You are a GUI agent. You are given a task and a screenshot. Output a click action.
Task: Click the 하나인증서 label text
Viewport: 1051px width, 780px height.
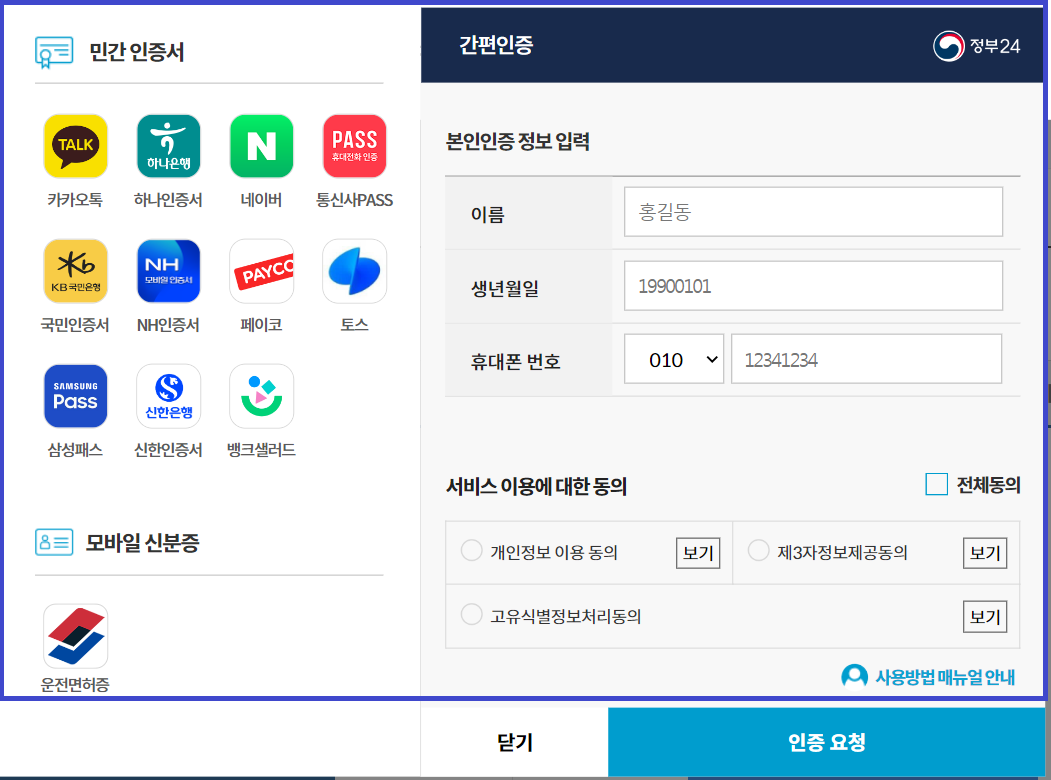tap(168, 200)
